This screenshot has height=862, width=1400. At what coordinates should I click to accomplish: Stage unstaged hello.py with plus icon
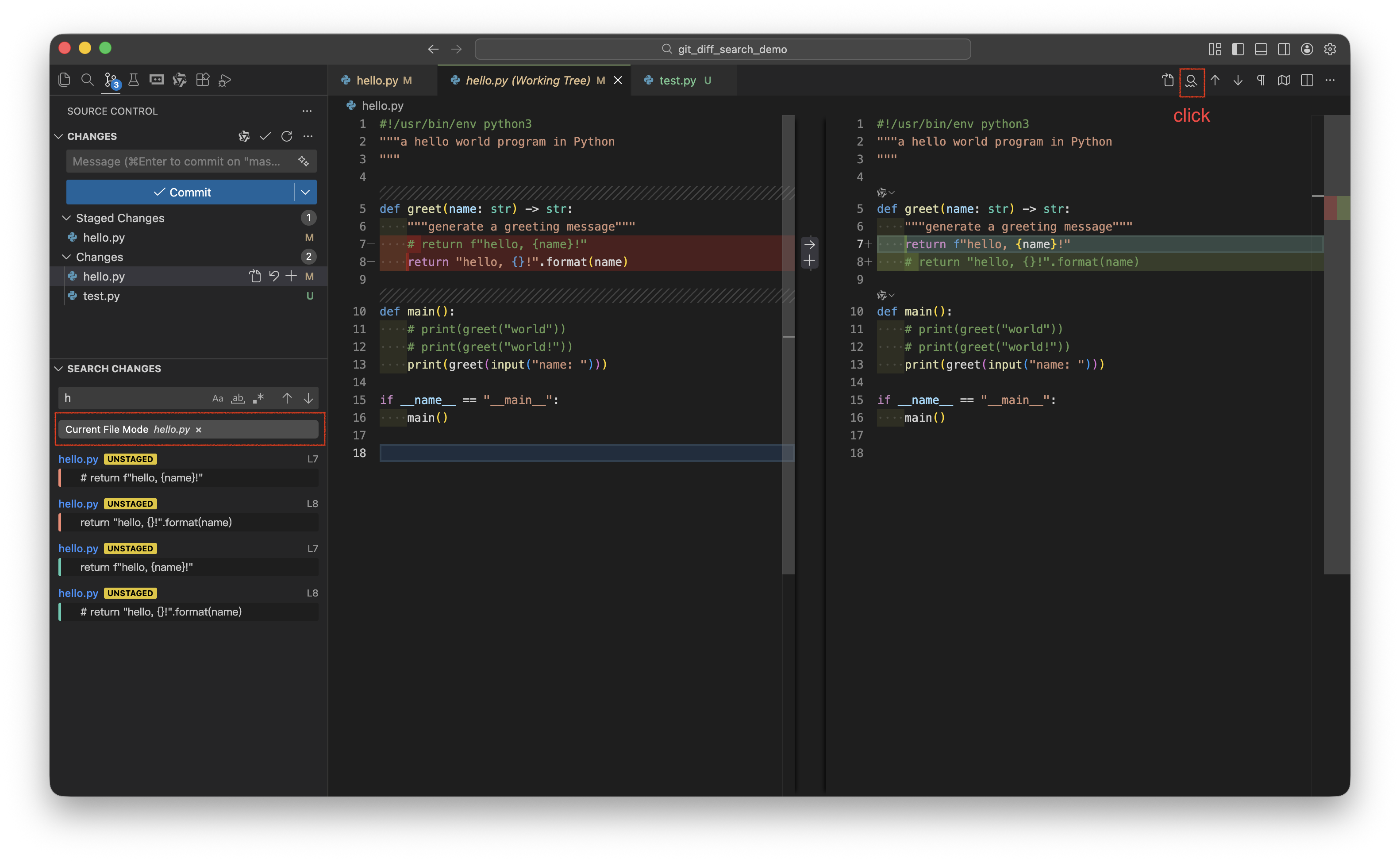point(291,277)
